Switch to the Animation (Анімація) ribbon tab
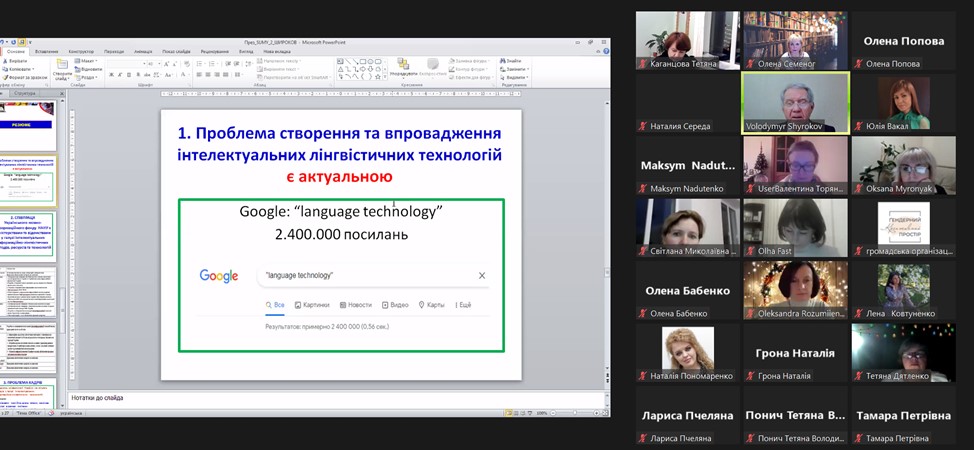 (143, 51)
